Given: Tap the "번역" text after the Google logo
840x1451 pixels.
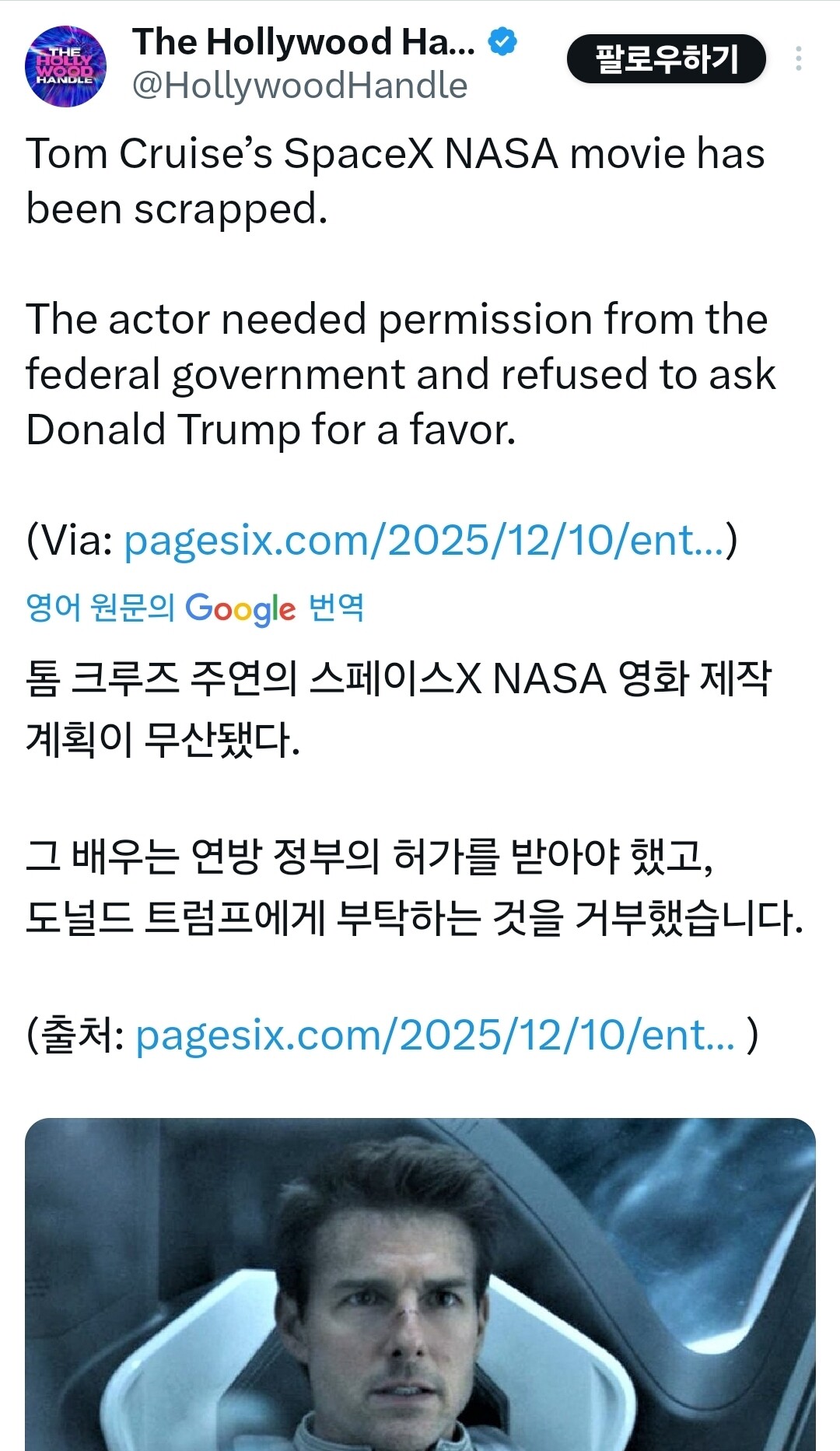Looking at the screenshot, I should coord(336,607).
